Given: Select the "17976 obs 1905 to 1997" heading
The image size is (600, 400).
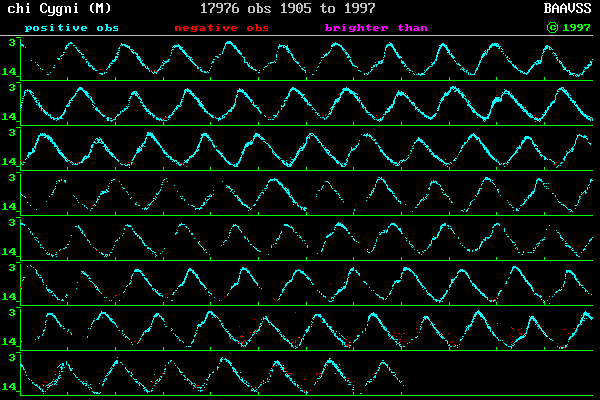Looking at the screenshot, I should [x=288, y=8].
